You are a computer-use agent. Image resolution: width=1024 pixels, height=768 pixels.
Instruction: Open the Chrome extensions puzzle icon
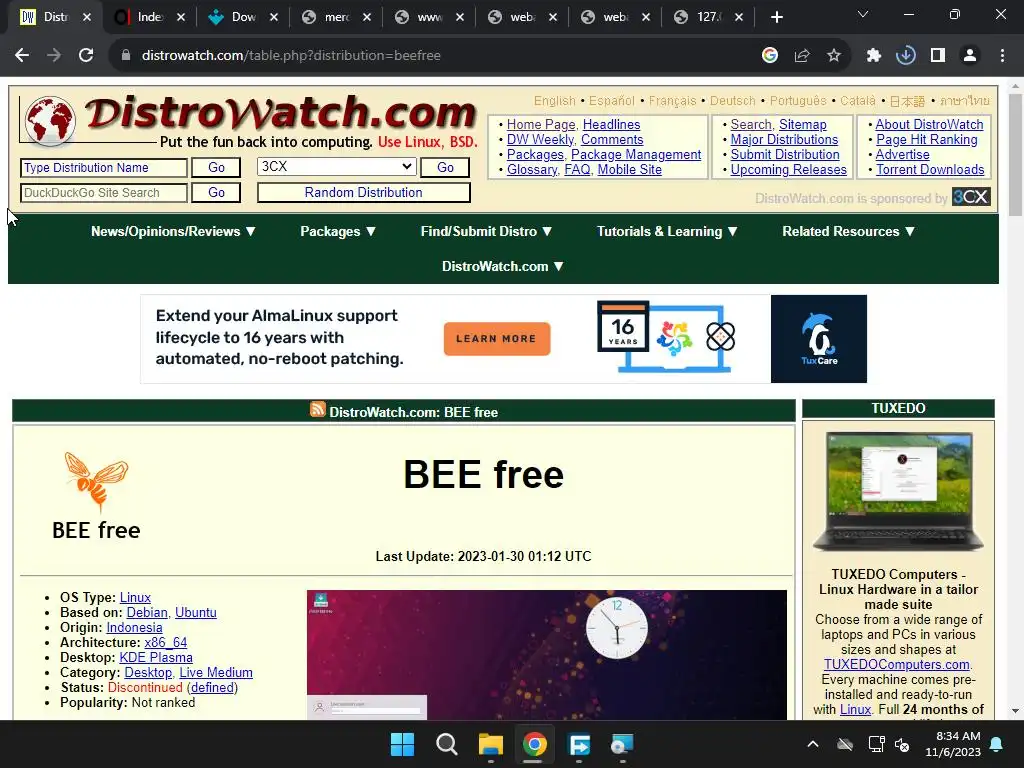point(874,56)
